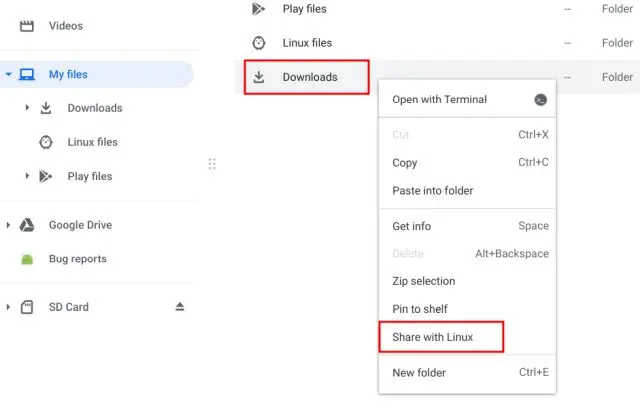This screenshot has height=414, width=640.
Task: Choose Zip selection from context menu
Action: click(424, 281)
